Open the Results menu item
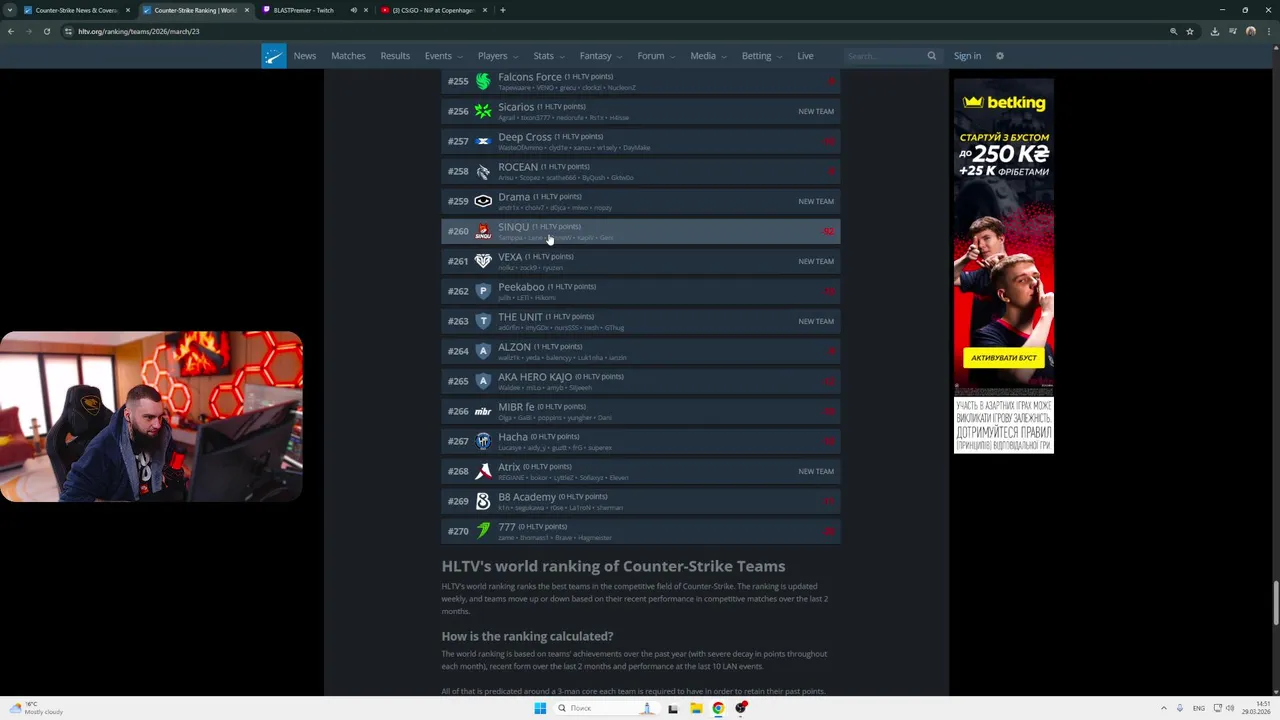The height and width of the screenshot is (720, 1280). click(395, 56)
